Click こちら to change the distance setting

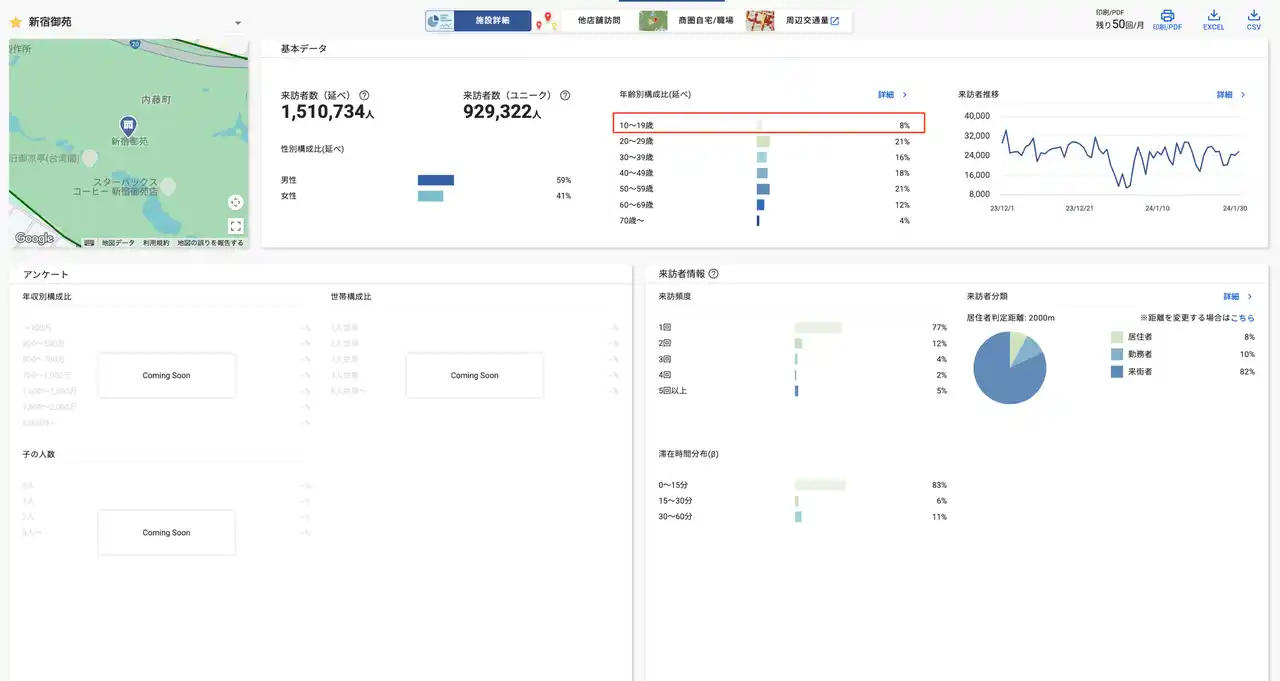click(1243, 317)
